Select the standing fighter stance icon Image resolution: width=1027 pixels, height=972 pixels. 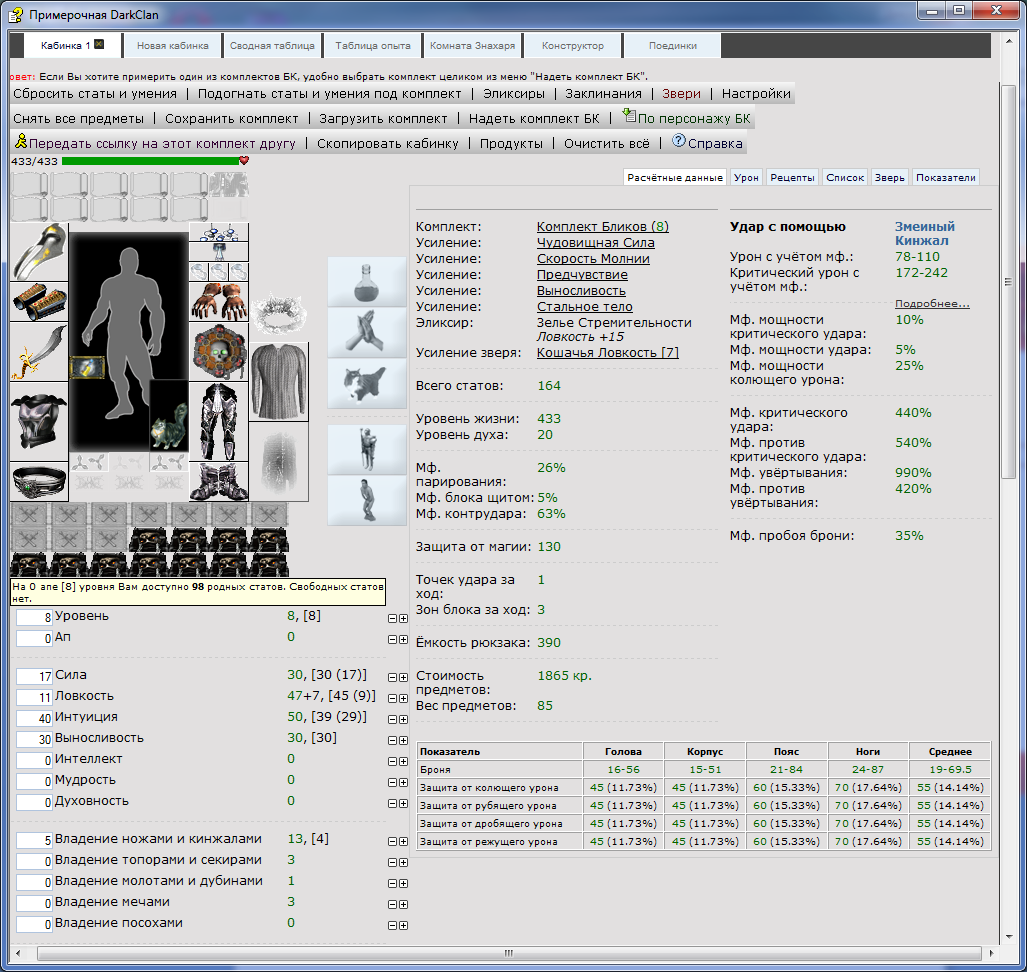pyautogui.click(x=367, y=449)
